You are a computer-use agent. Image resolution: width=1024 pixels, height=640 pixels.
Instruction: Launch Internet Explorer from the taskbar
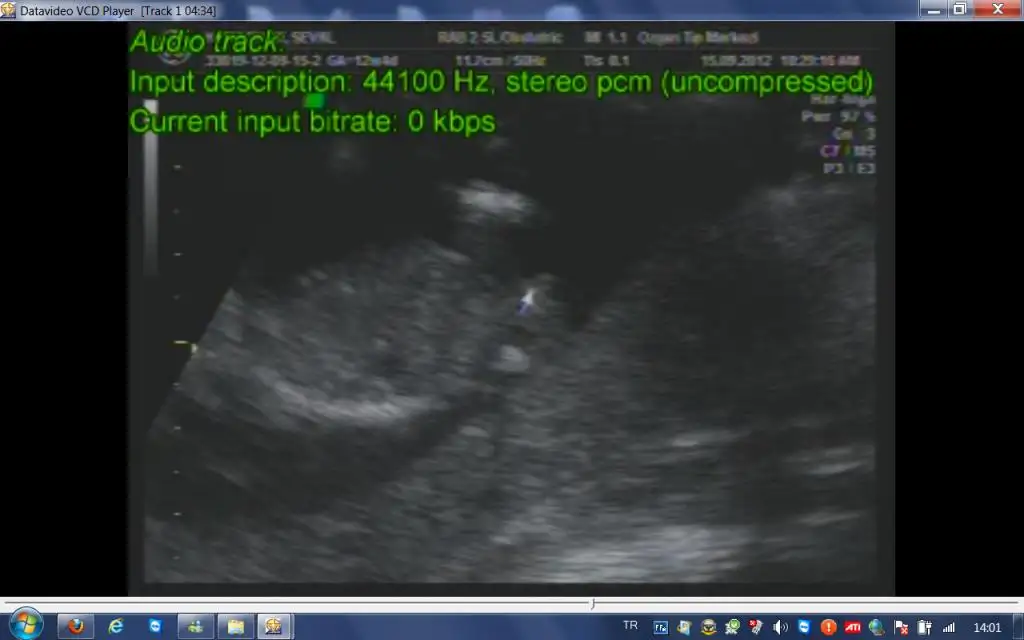(x=116, y=627)
